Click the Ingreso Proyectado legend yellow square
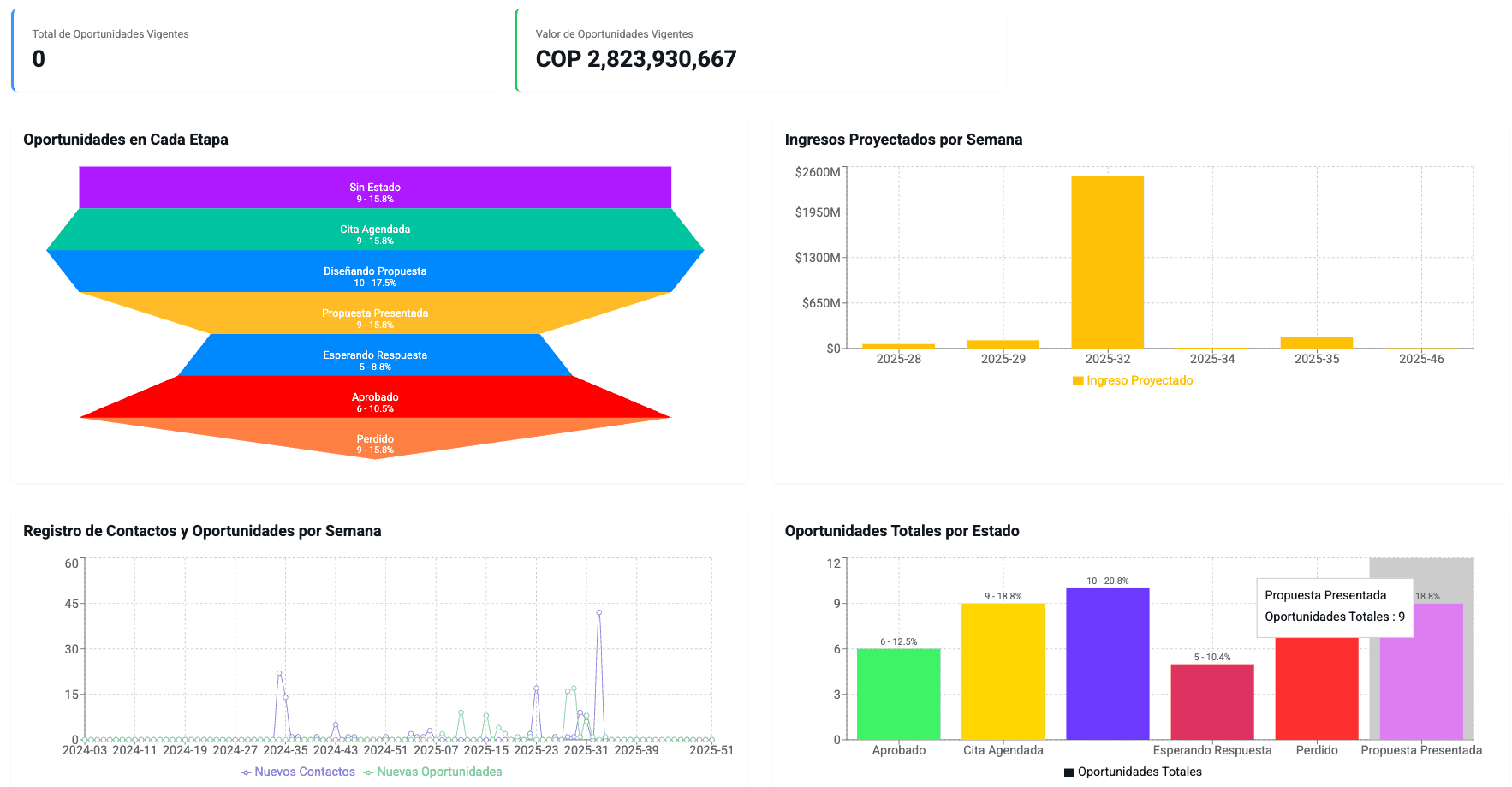 tap(1078, 381)
